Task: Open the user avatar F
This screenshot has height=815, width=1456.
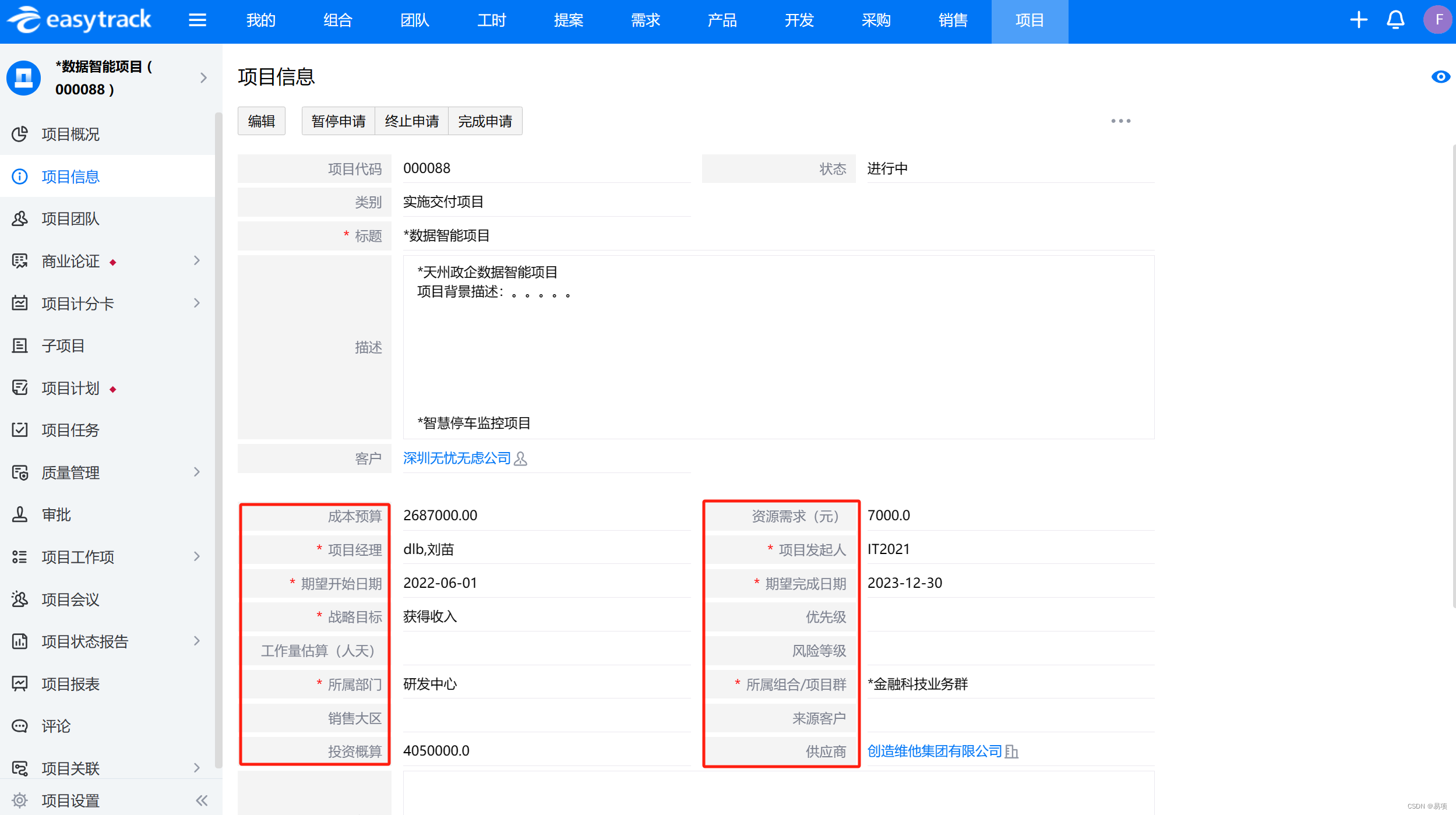Action: [x=1439, y=20]
